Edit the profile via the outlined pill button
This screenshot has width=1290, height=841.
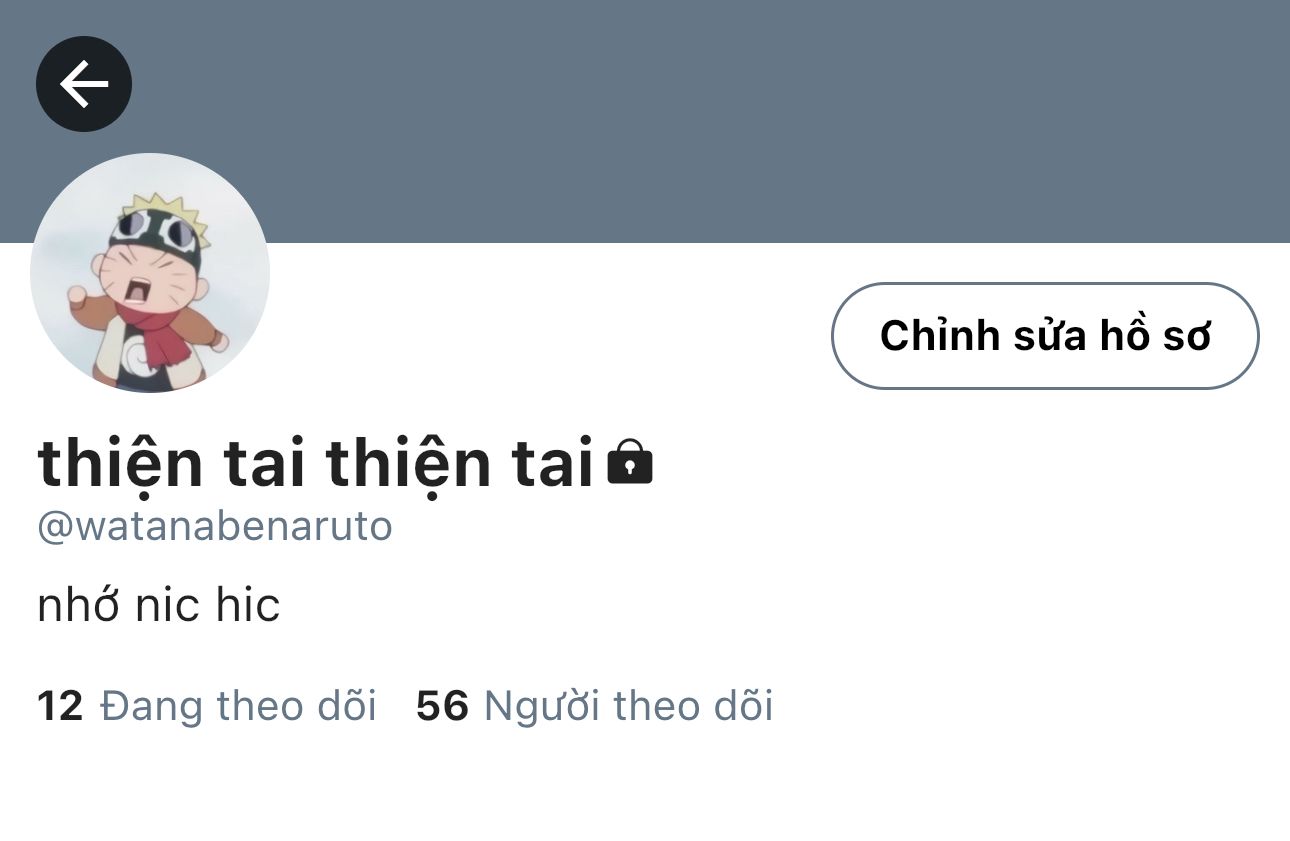(1045, 336)
